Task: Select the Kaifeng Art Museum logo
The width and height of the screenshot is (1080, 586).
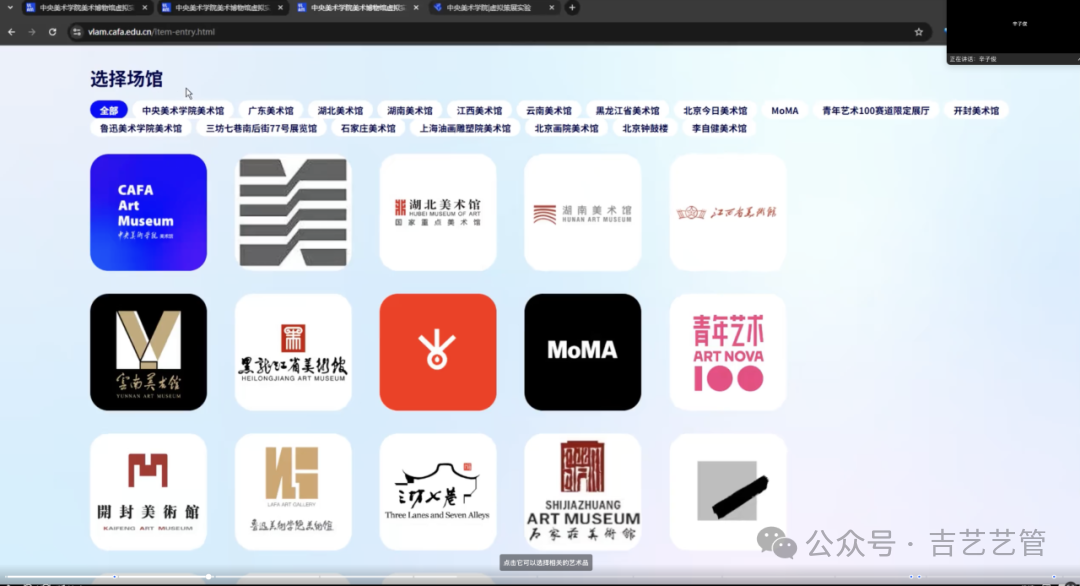Action: (x=148, y=491)
